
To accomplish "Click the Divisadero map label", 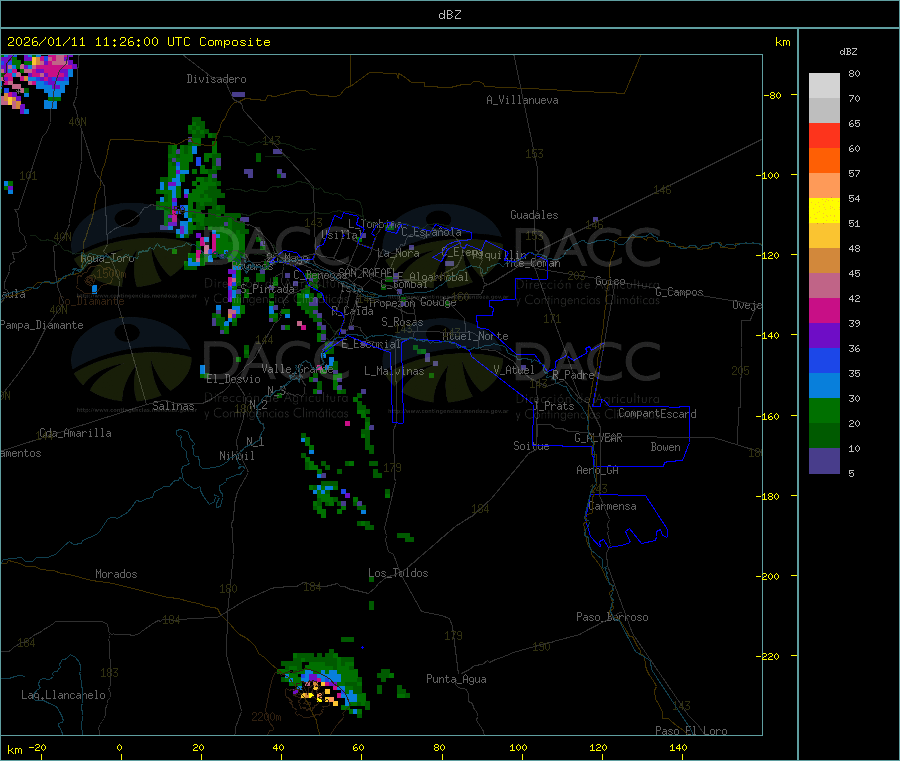I will [216, 79].
